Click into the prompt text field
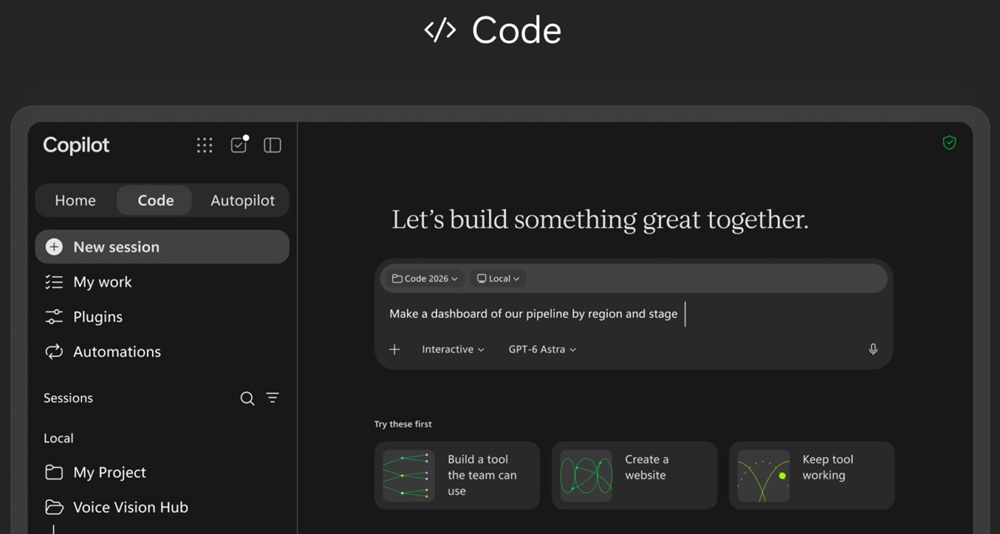Viewport: 1000px width, 534px height. [x=631, y=314]
